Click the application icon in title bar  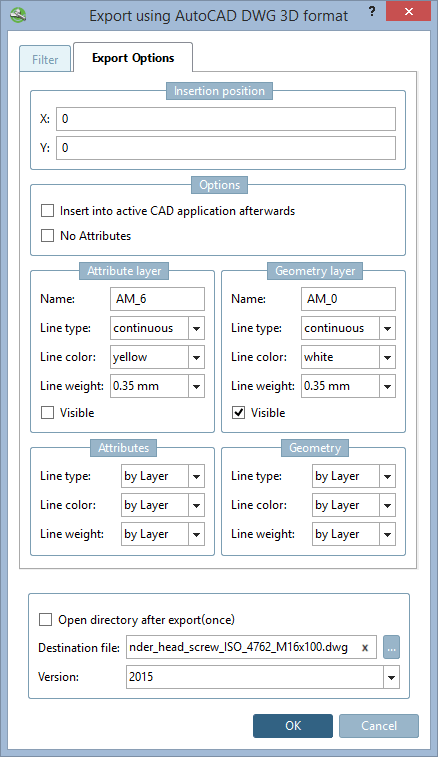[x=18, y=15]
